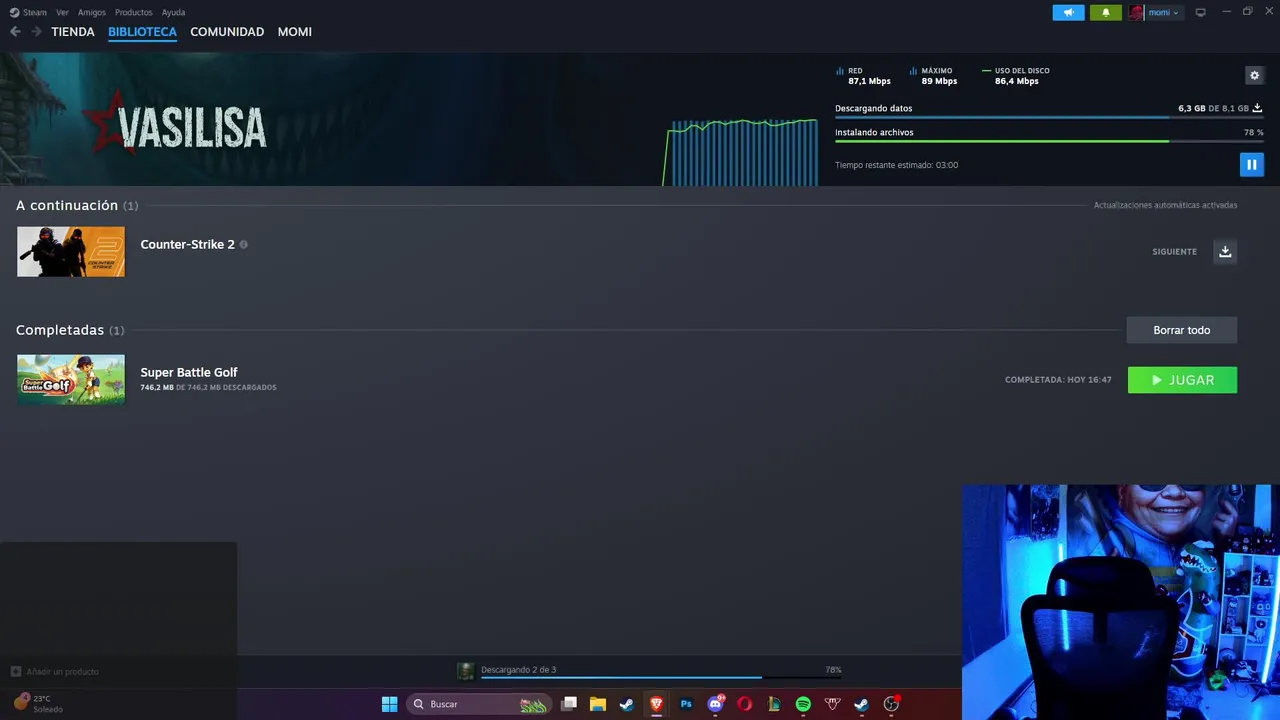Open Photoshop from the taskbar
Viewport: 1280px width, 720px height.
[x=686, y=704]
